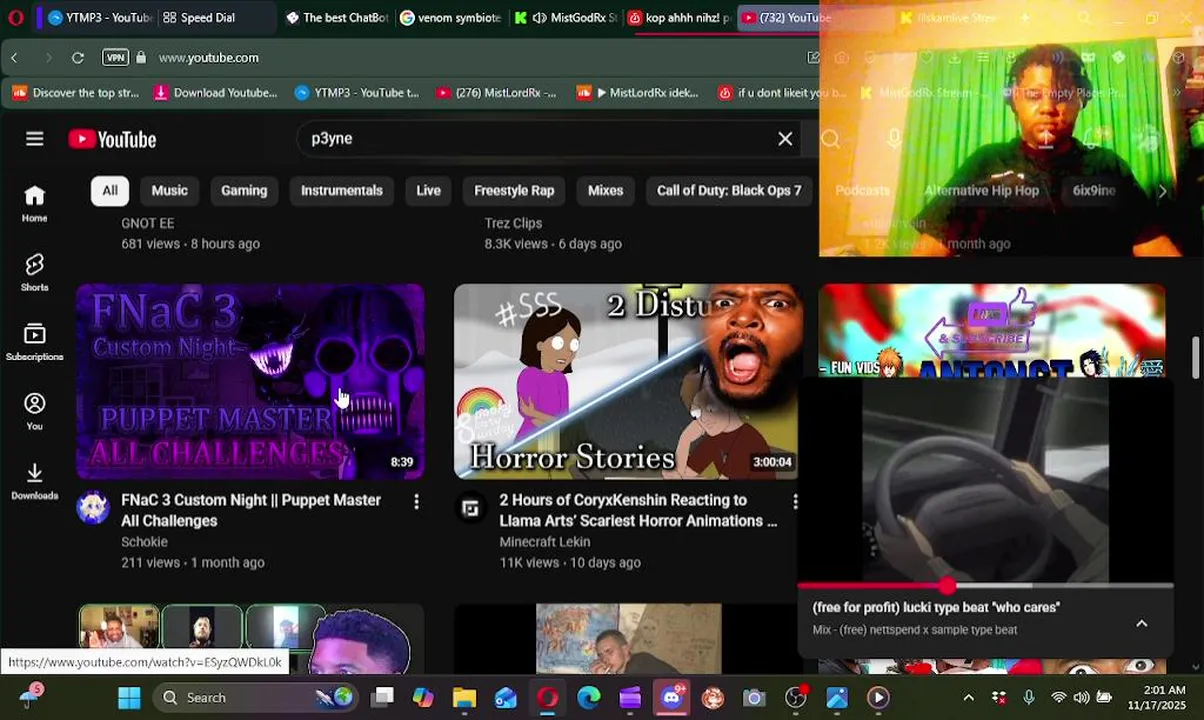Select the Music filter chip
The width and height of the screenshot is (1204, 720).
coord(169,190)
